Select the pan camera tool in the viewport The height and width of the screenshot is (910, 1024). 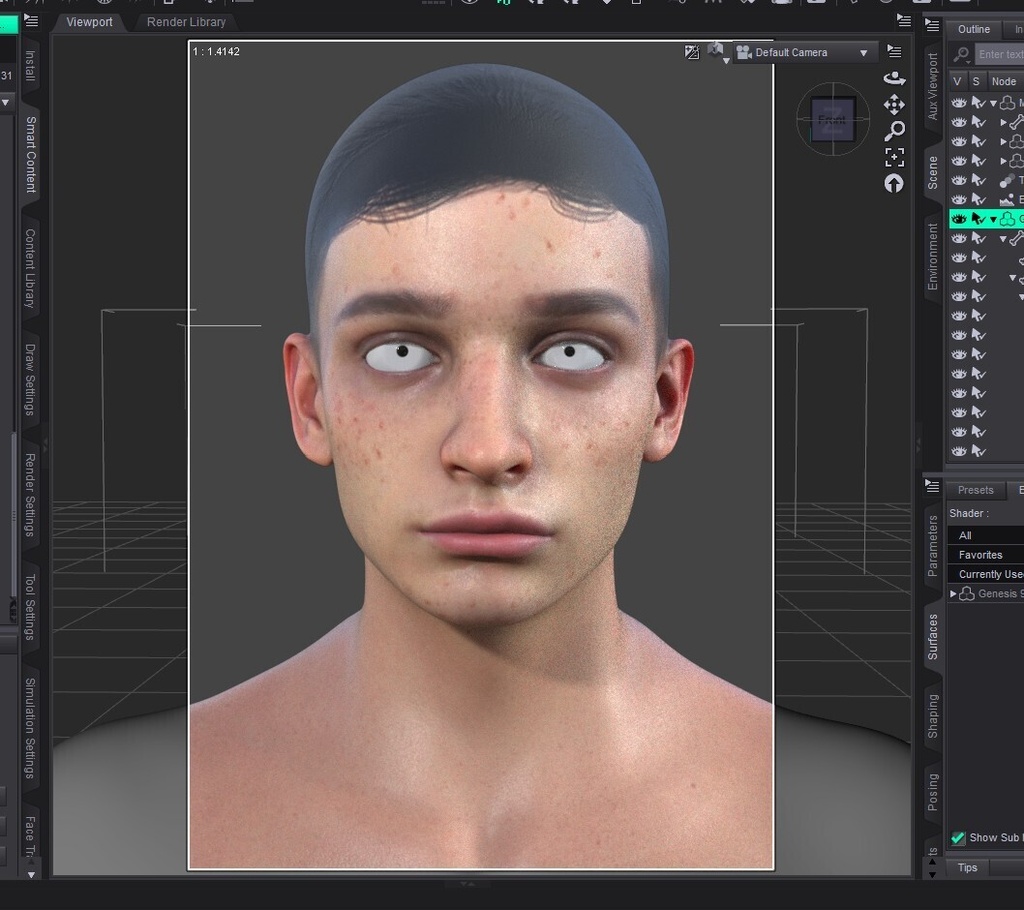pos(894,105)
